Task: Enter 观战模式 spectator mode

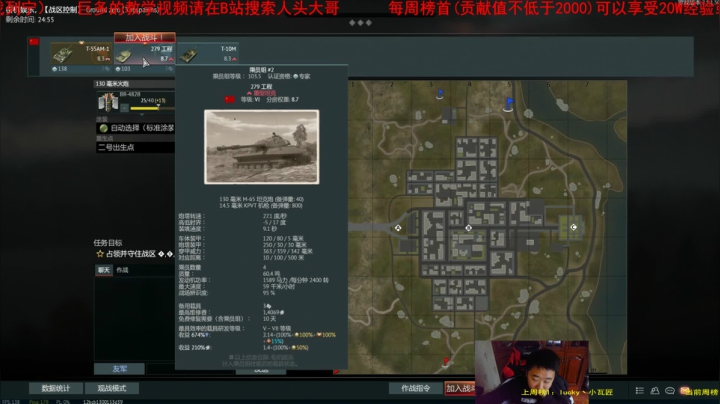Action: tap(112, 388)
